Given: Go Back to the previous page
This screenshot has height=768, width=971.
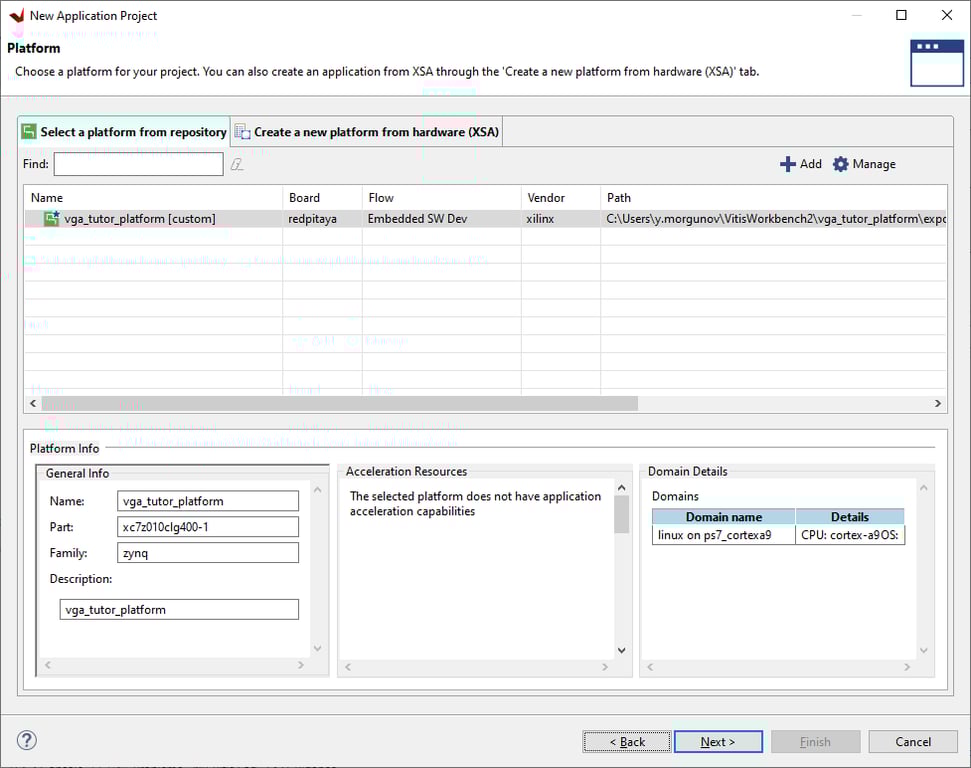Looking at the screenshot, I should pyautogui.click(x=627, y=741).
